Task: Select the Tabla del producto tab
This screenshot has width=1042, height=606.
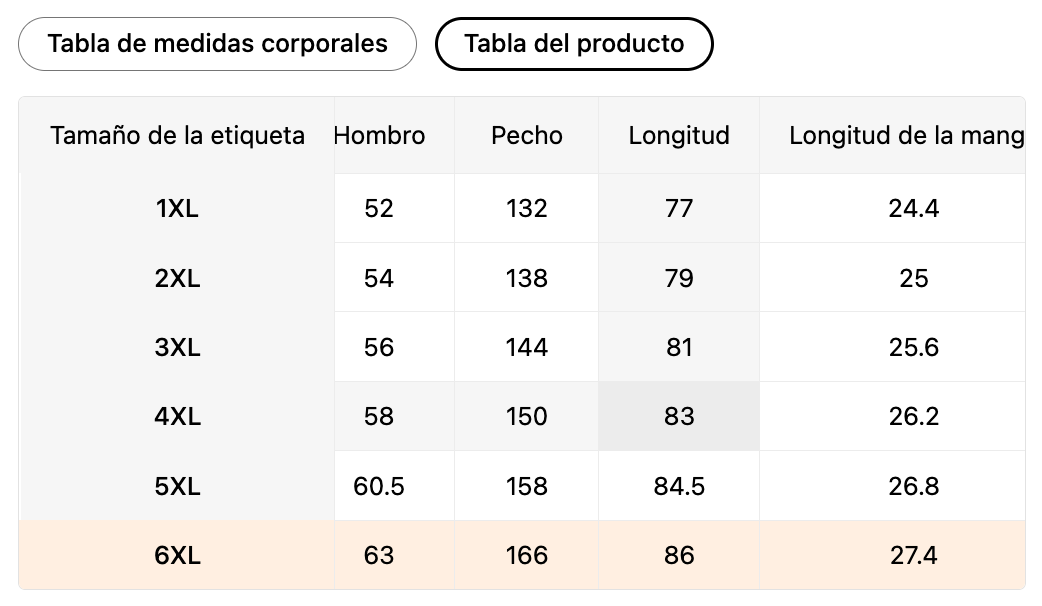Action: tap(574, 44)
